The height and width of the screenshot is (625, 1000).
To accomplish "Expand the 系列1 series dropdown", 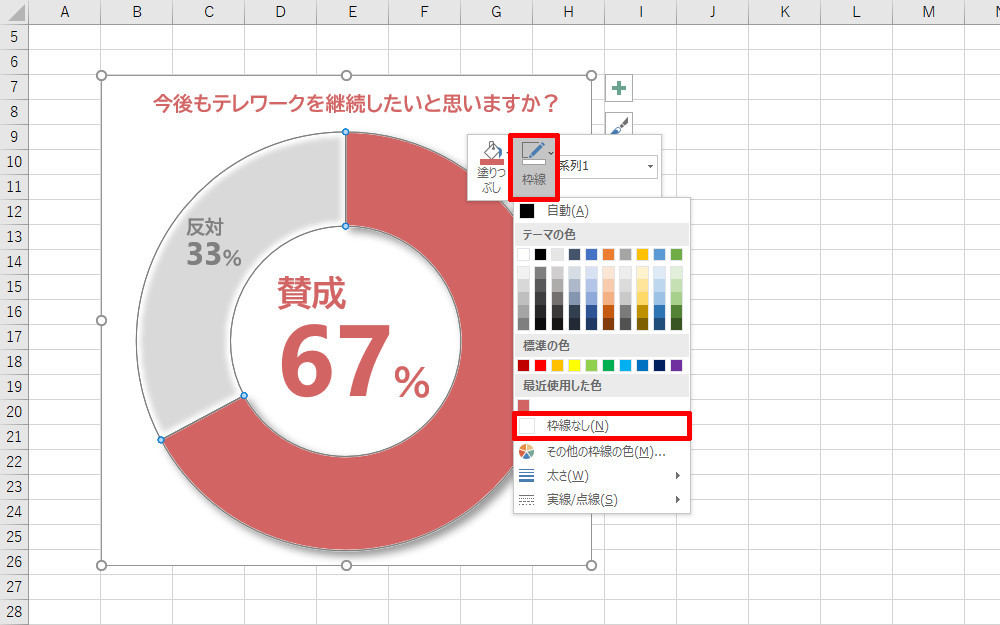I will (x=650, y=166).
